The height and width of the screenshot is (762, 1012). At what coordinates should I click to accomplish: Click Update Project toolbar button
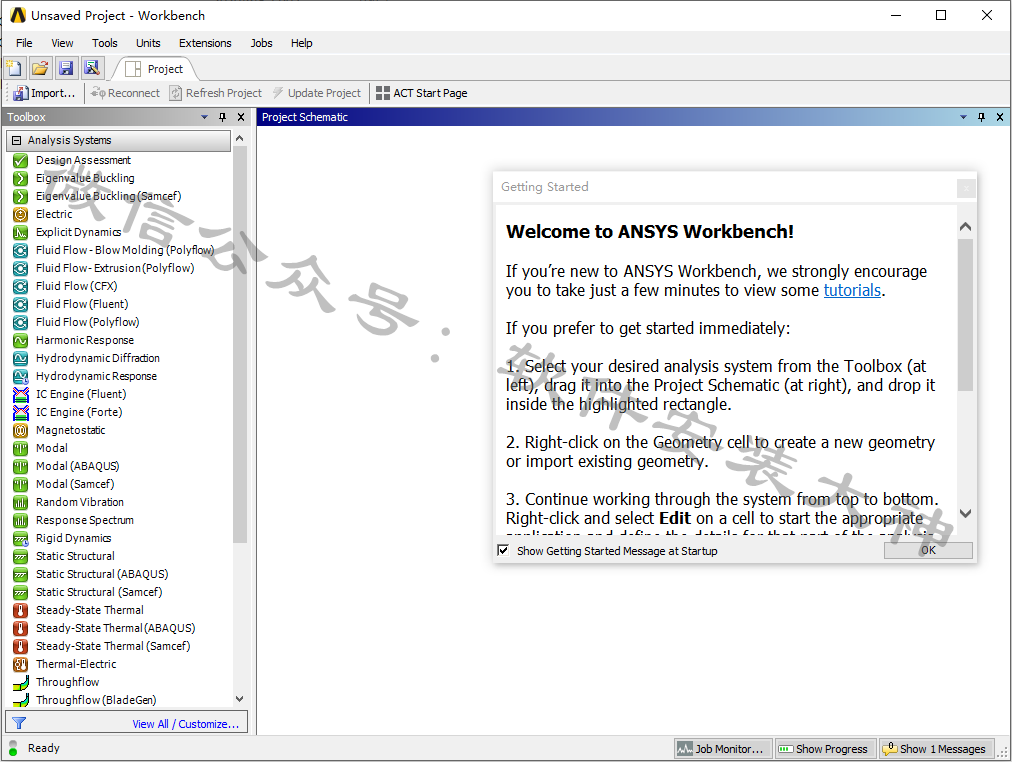(316, 93)
